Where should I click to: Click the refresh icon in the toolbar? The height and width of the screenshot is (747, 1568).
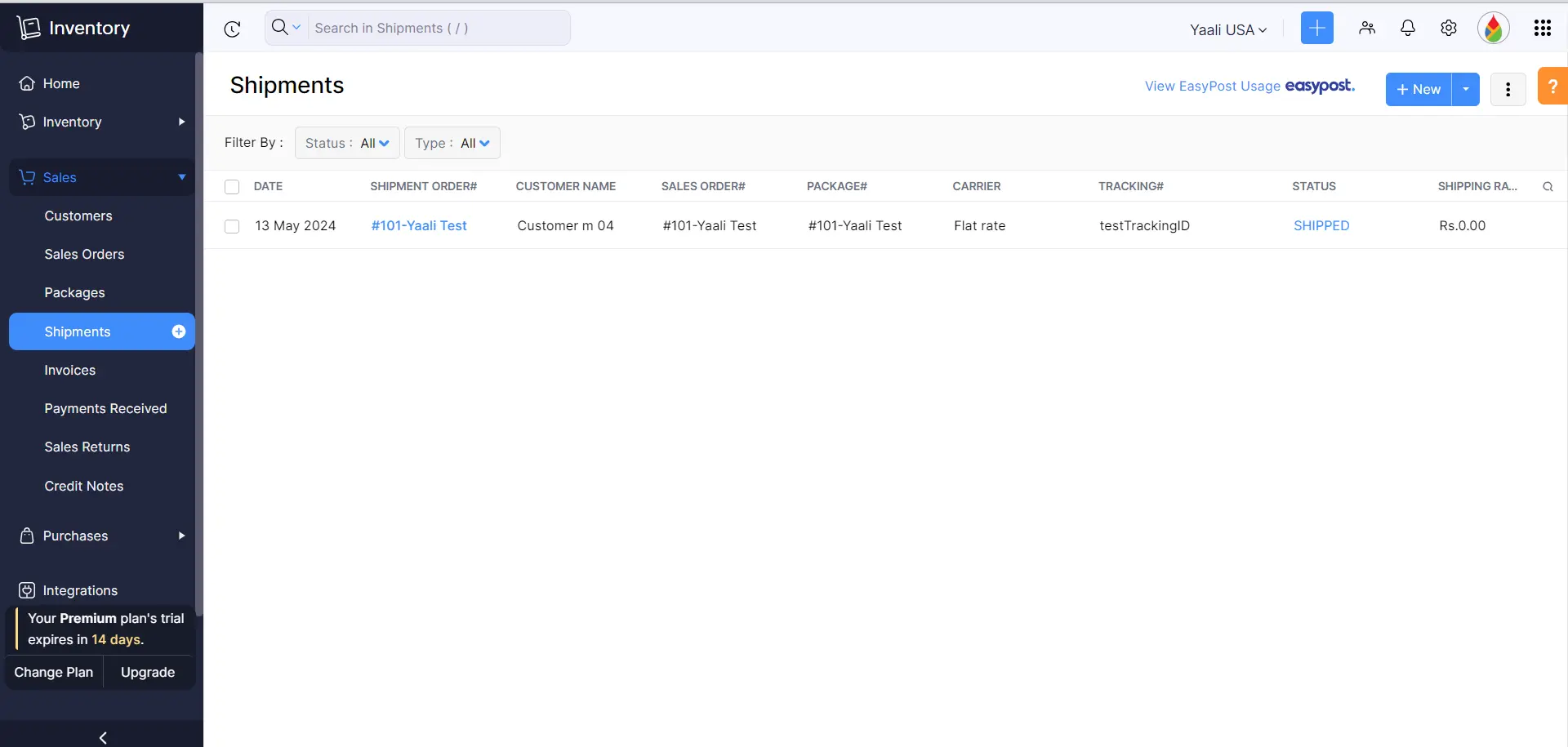pyautogui.click(x=232, y=28)
